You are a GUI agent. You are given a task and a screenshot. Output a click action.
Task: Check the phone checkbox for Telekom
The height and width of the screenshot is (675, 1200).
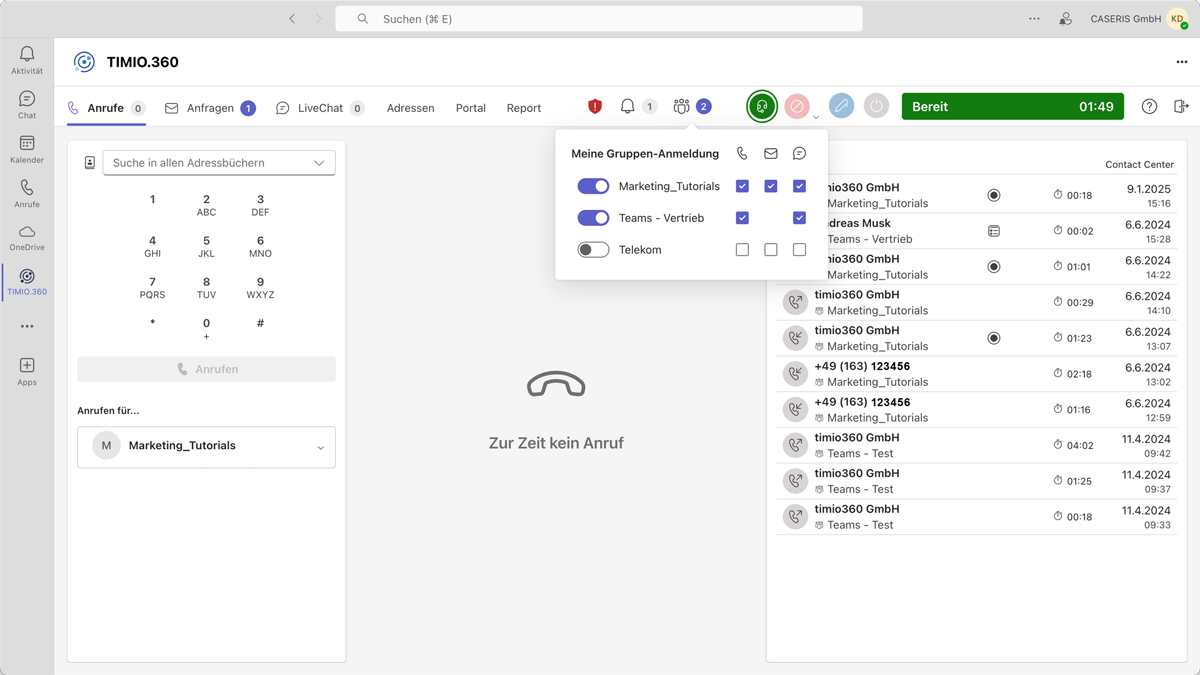tap(742, 250)
